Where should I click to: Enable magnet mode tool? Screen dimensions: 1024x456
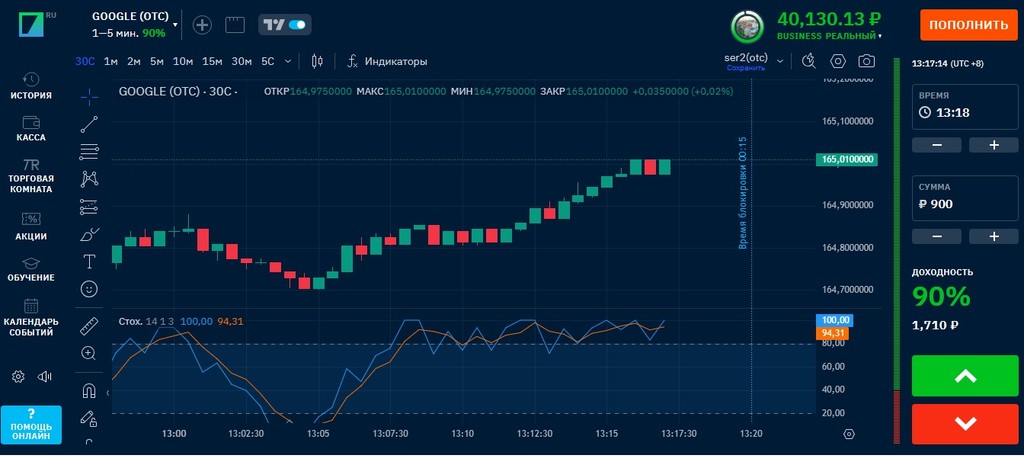pos(89,391)
